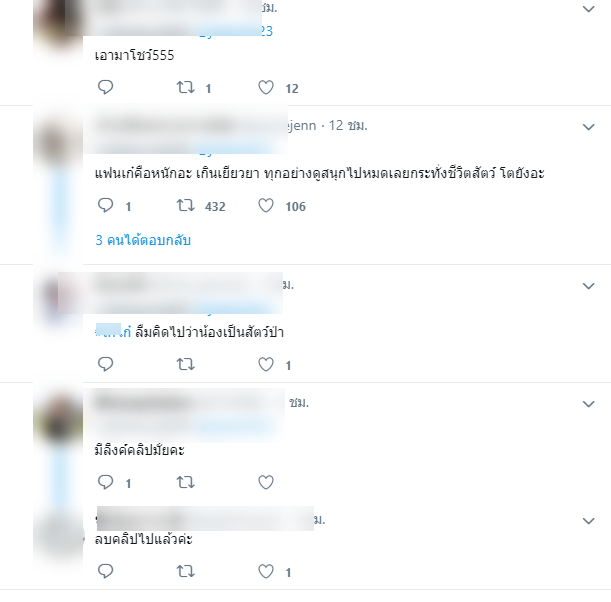This screenshot has width=611, height=602.
Task: Open the chevron menu on the 12 ชม. tweet
Action: (588, 127)
